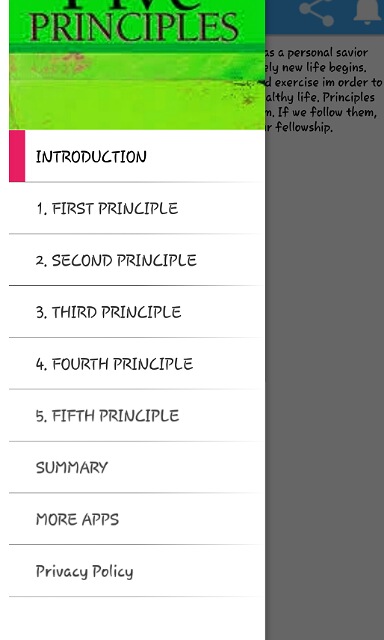384x640 pixels.
Task: Tap the blue app bar left of share icon
Action: (x=282, y=16)
